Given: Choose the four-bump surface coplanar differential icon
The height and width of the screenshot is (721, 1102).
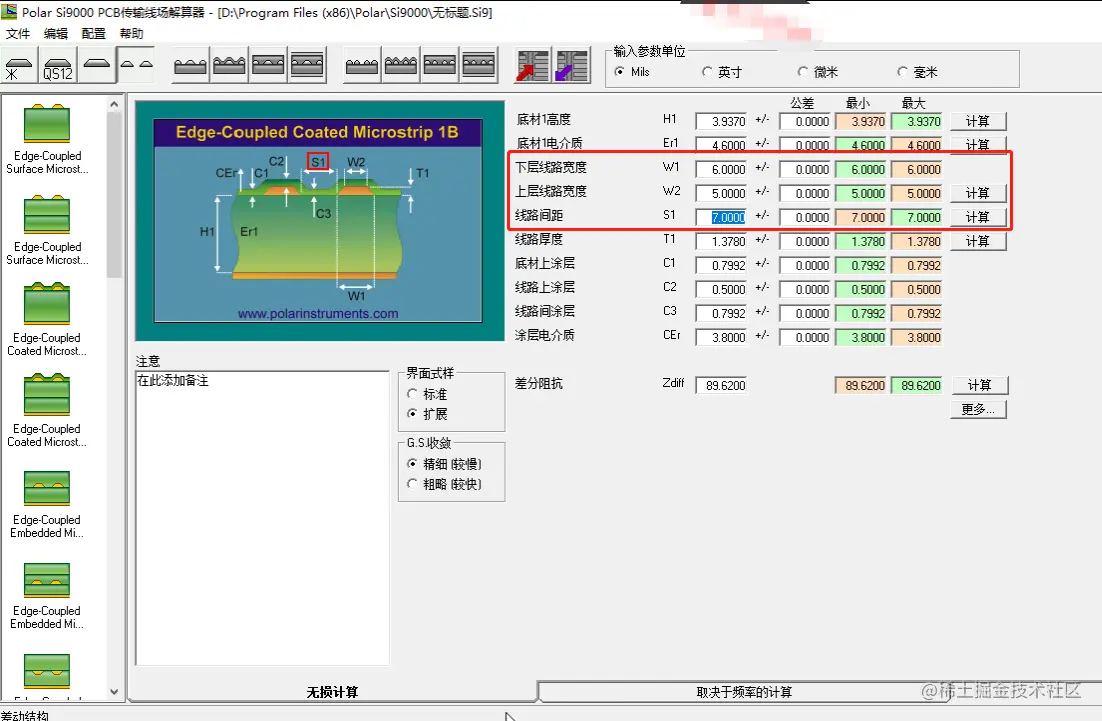Looking at the screenshot, I should (x=362, y=66).
